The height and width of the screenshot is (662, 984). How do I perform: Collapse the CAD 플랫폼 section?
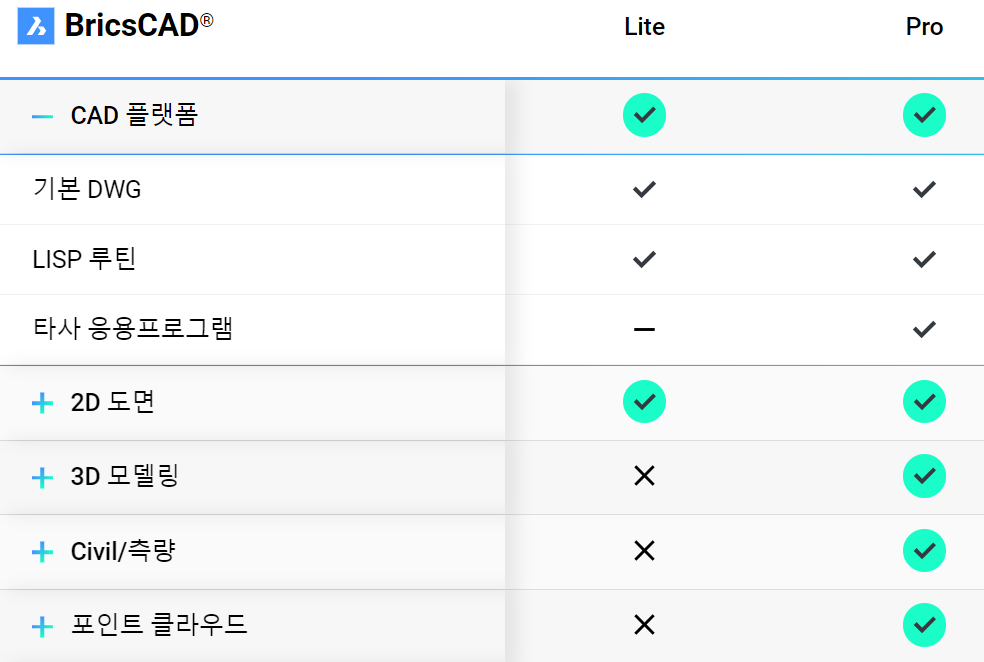(42, 116)
